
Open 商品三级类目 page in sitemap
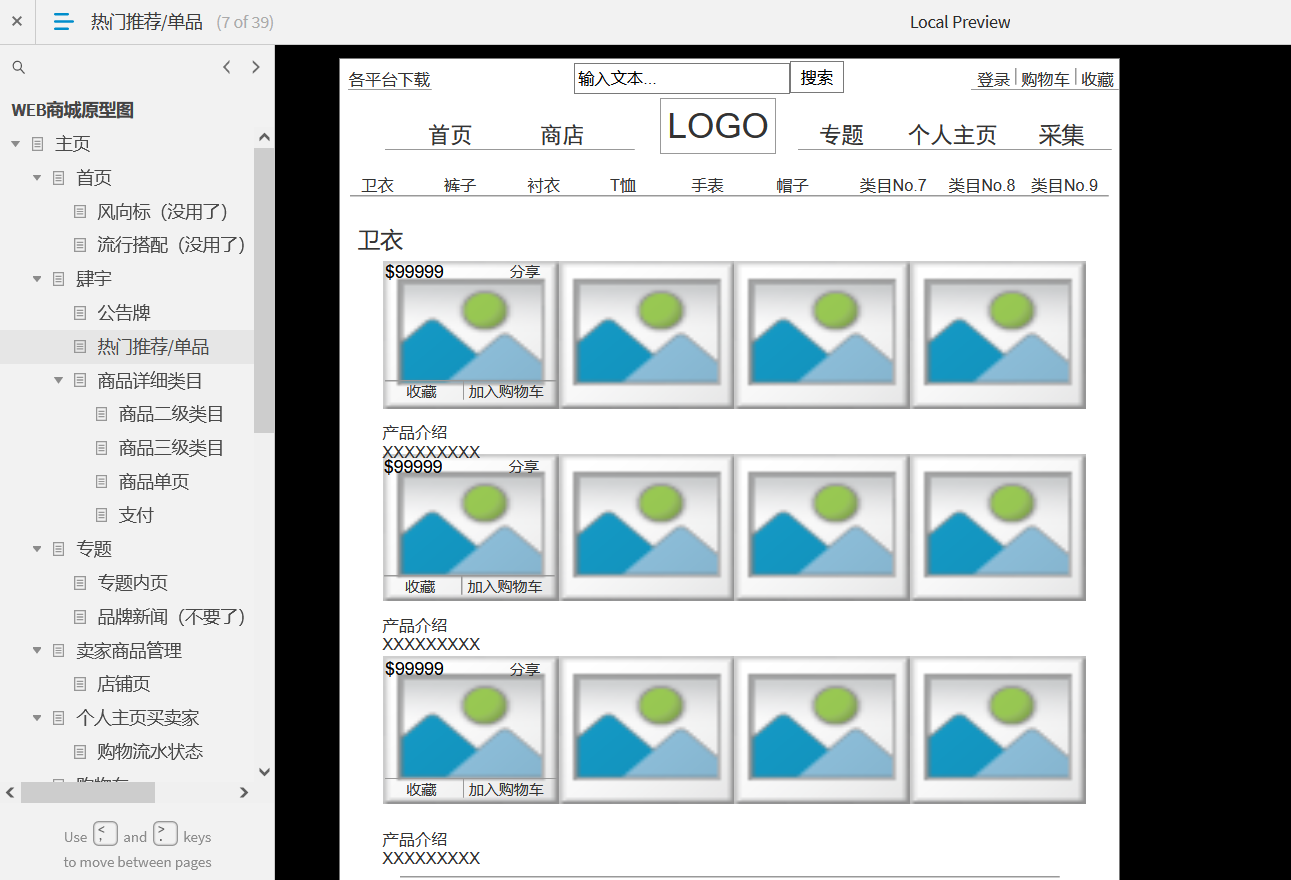click(x=171, y=448)
